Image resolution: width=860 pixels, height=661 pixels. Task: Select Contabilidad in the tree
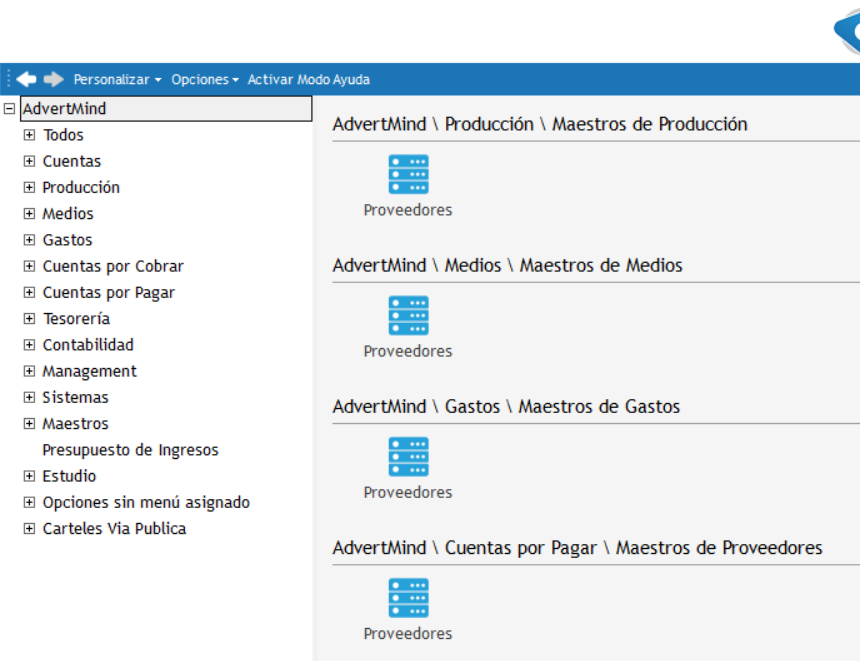point(88,345)
